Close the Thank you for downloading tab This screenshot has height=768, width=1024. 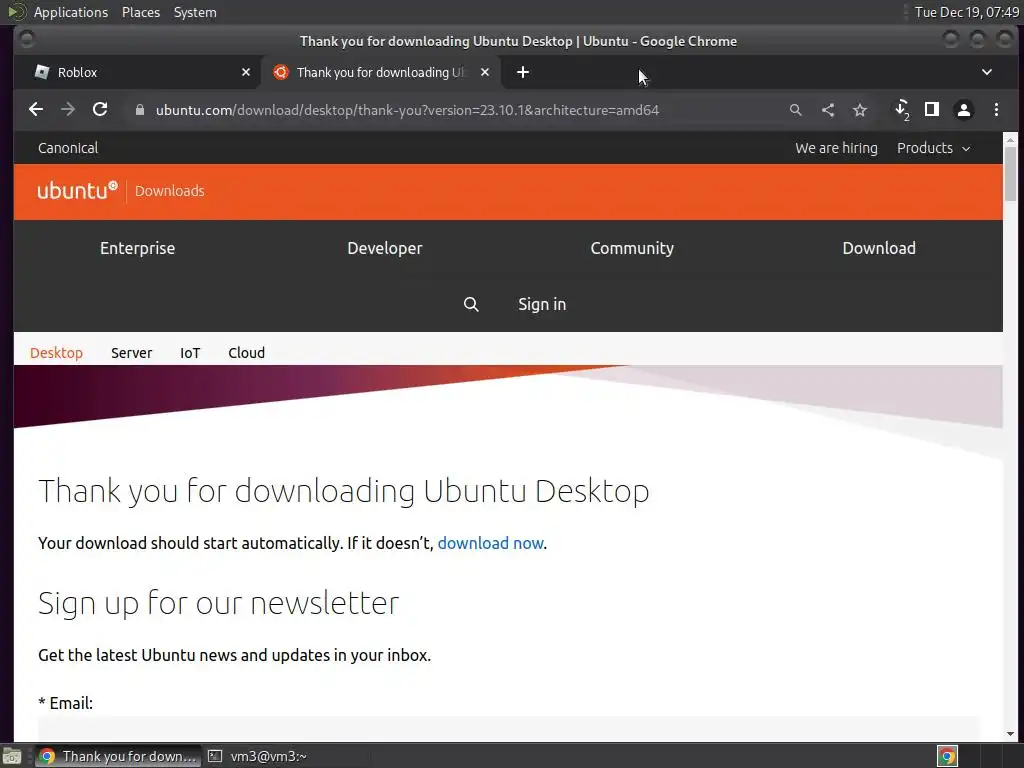485,72
